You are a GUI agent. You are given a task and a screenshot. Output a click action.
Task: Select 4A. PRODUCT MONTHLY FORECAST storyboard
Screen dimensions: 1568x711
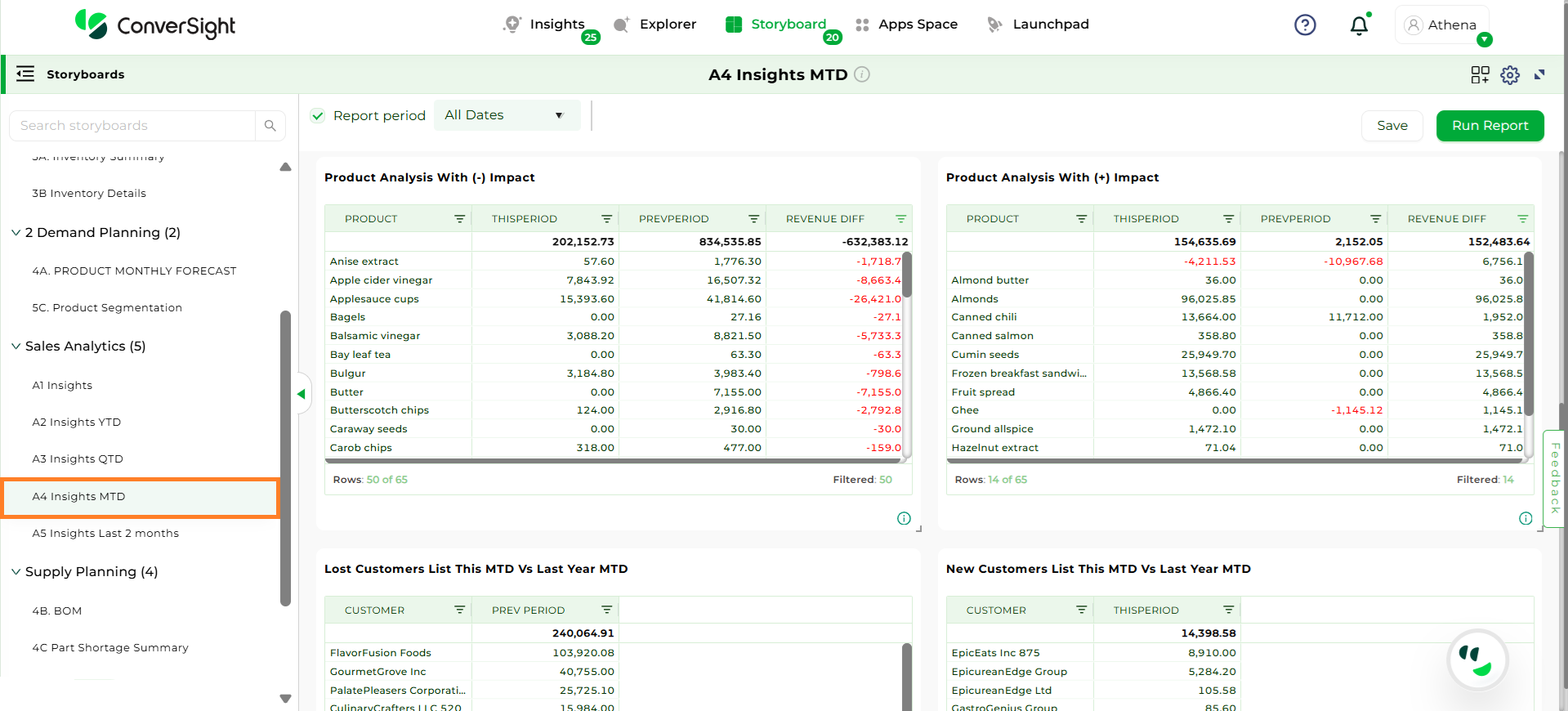[135, 271]
